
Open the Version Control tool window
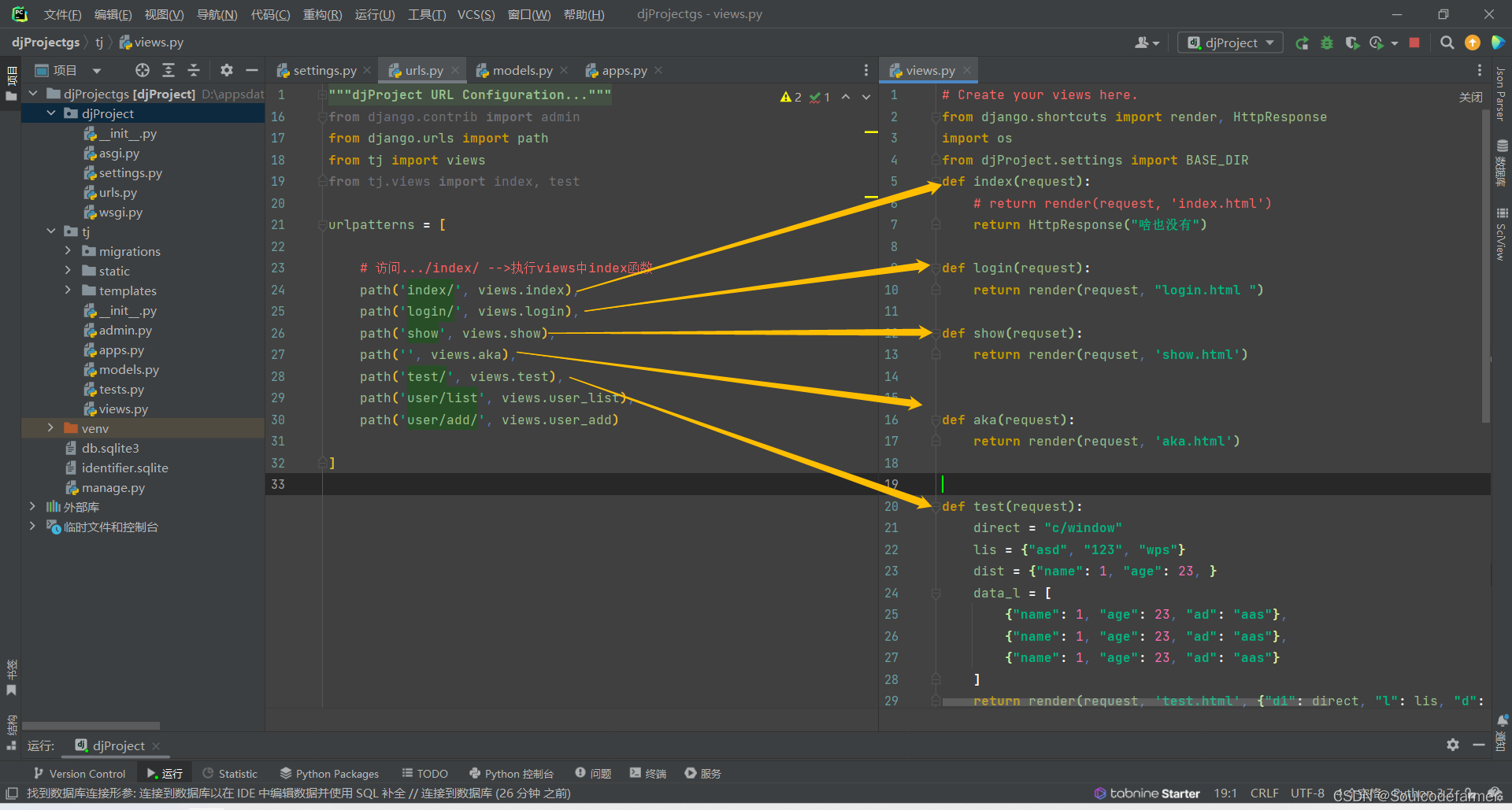pos(80,774)
